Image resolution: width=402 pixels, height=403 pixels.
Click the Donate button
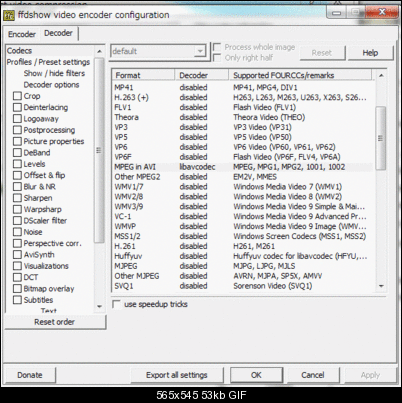[30, 375]
